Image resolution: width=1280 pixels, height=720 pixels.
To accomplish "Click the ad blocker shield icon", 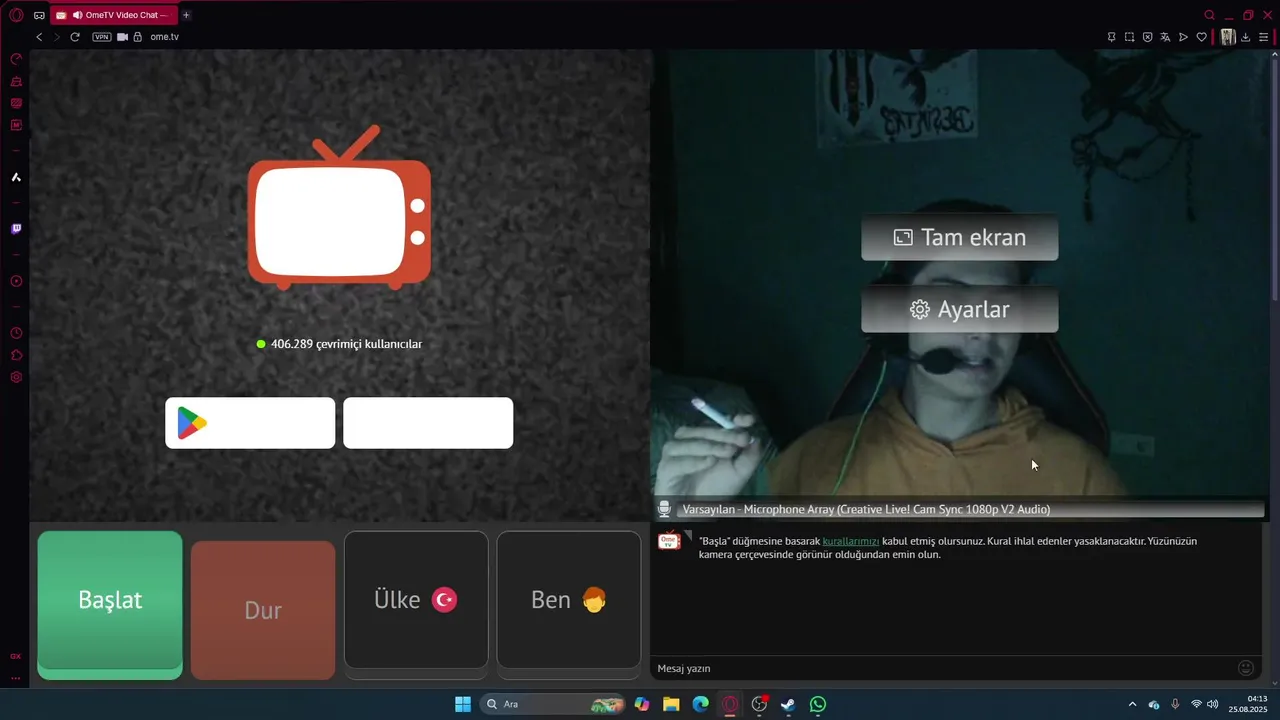I will [1147, 37].
